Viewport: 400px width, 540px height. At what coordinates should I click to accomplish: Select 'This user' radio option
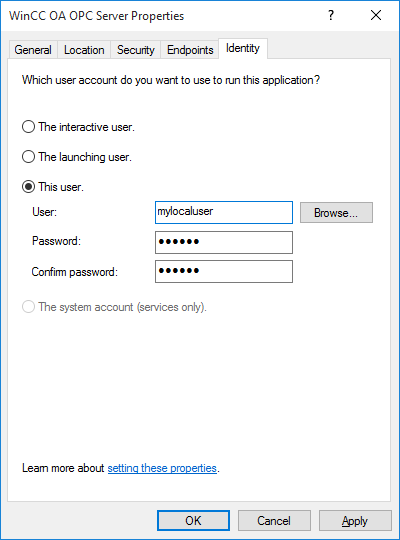28,187
